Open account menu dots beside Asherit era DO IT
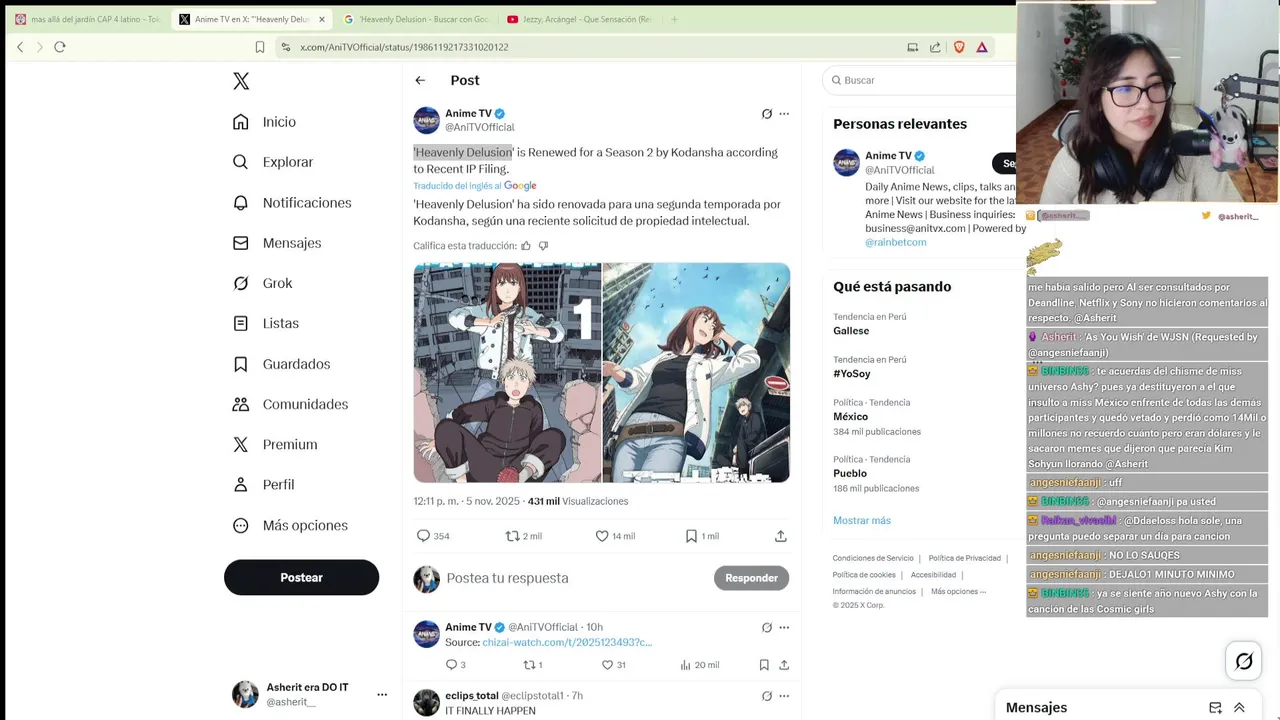The image size is (1280, 720). point(382,694)
